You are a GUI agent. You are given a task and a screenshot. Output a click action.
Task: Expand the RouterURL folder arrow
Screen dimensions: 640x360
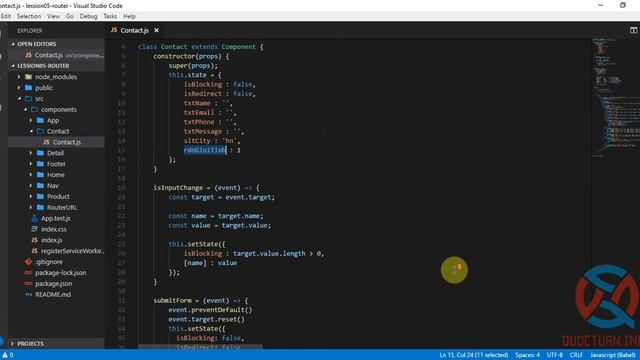pyautogui.click(x=31, y=207)
